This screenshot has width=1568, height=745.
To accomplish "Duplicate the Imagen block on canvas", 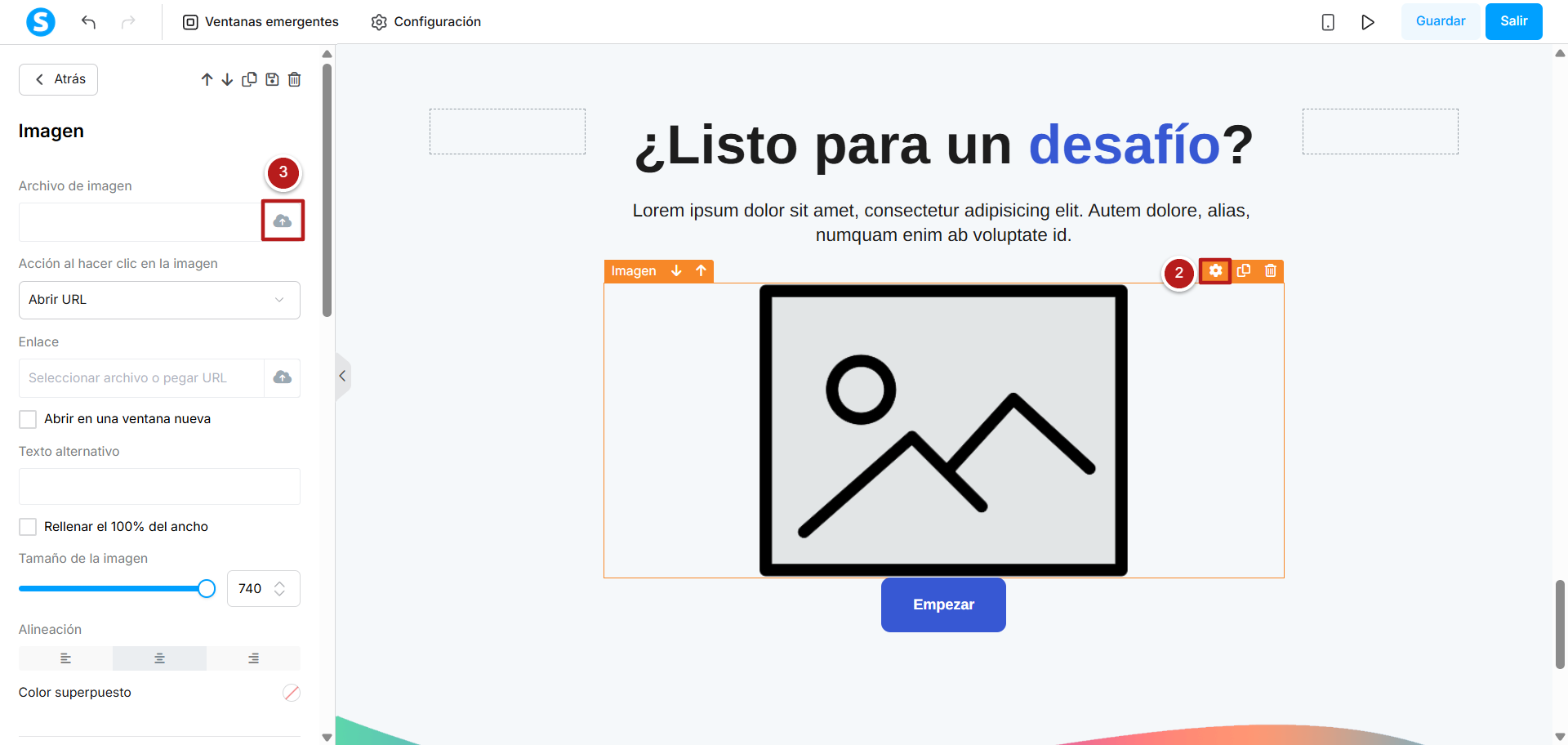I will coord(1244,271).
